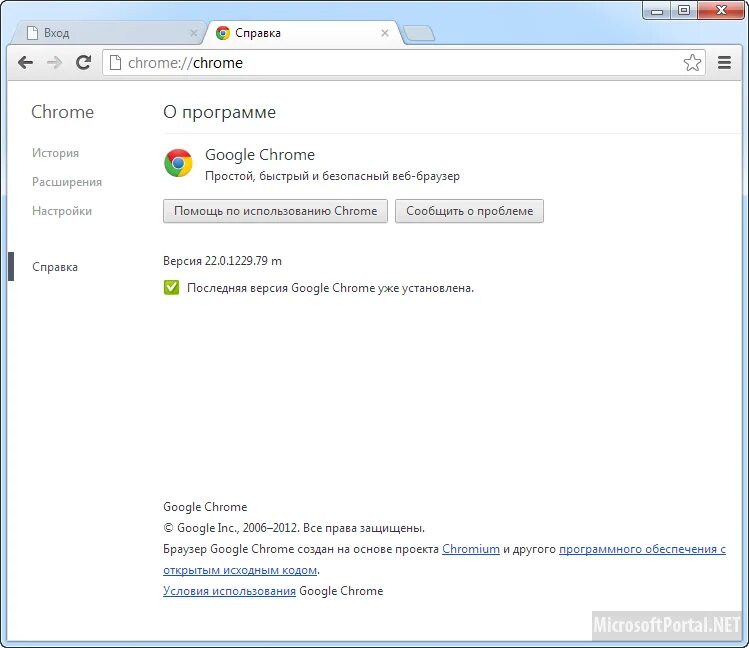Click the page icon in the address bar
Screen dimensions: 749x648
(x=115, y=63)
